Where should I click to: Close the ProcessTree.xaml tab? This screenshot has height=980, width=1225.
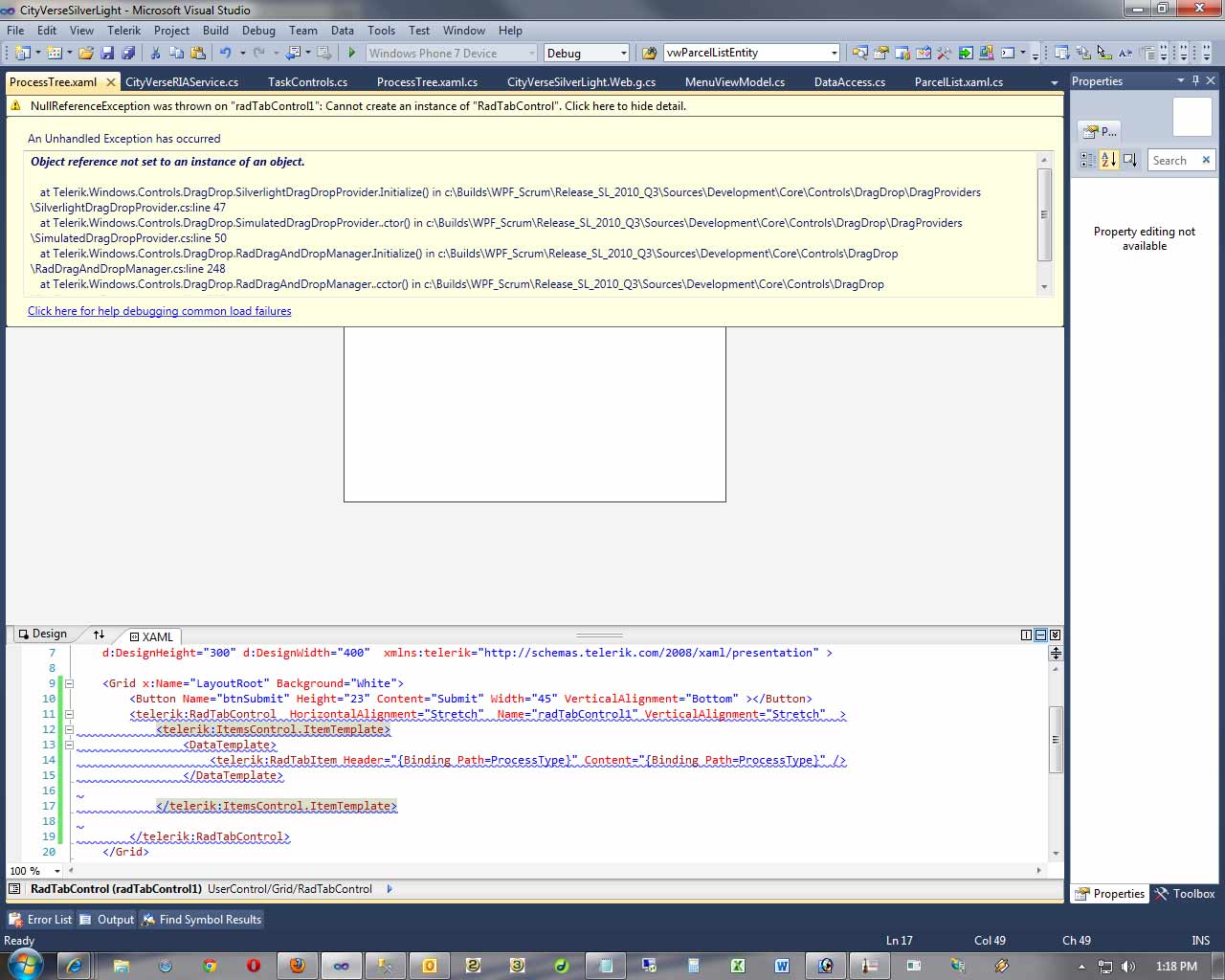click(x=111, y=82)
